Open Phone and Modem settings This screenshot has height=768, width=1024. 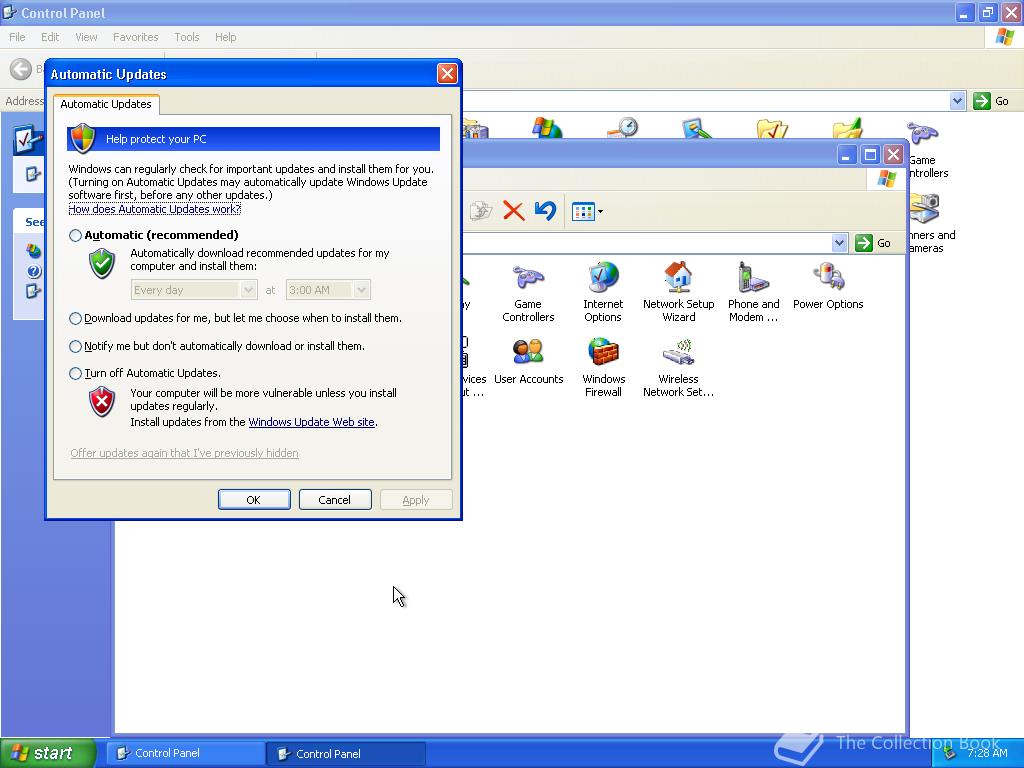753,284
